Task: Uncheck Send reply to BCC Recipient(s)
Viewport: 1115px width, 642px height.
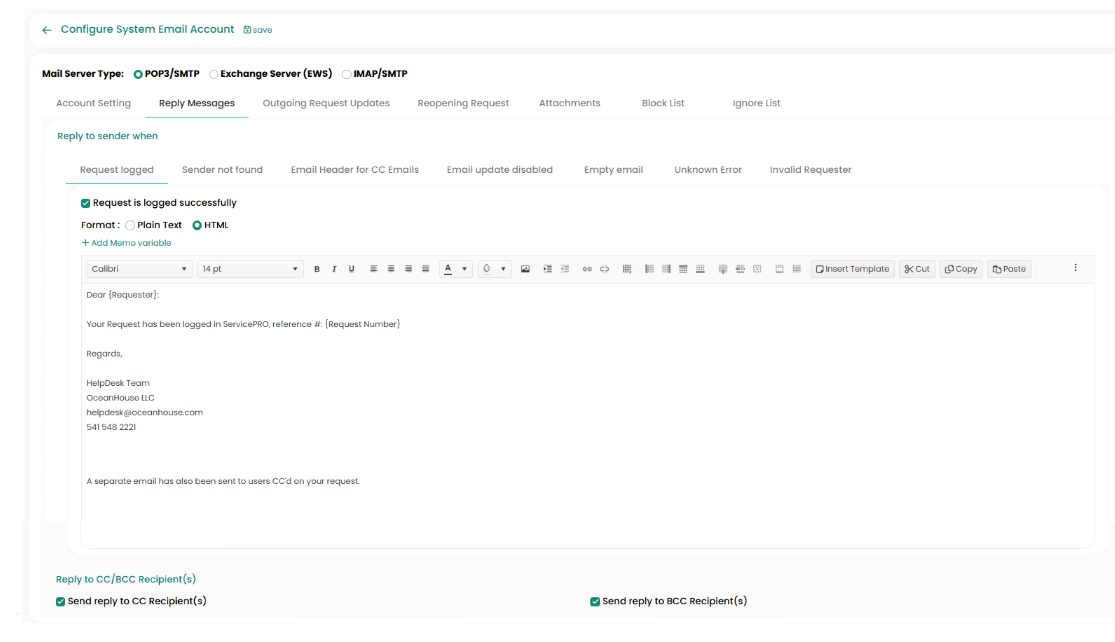Action: (x=595, y=602)
